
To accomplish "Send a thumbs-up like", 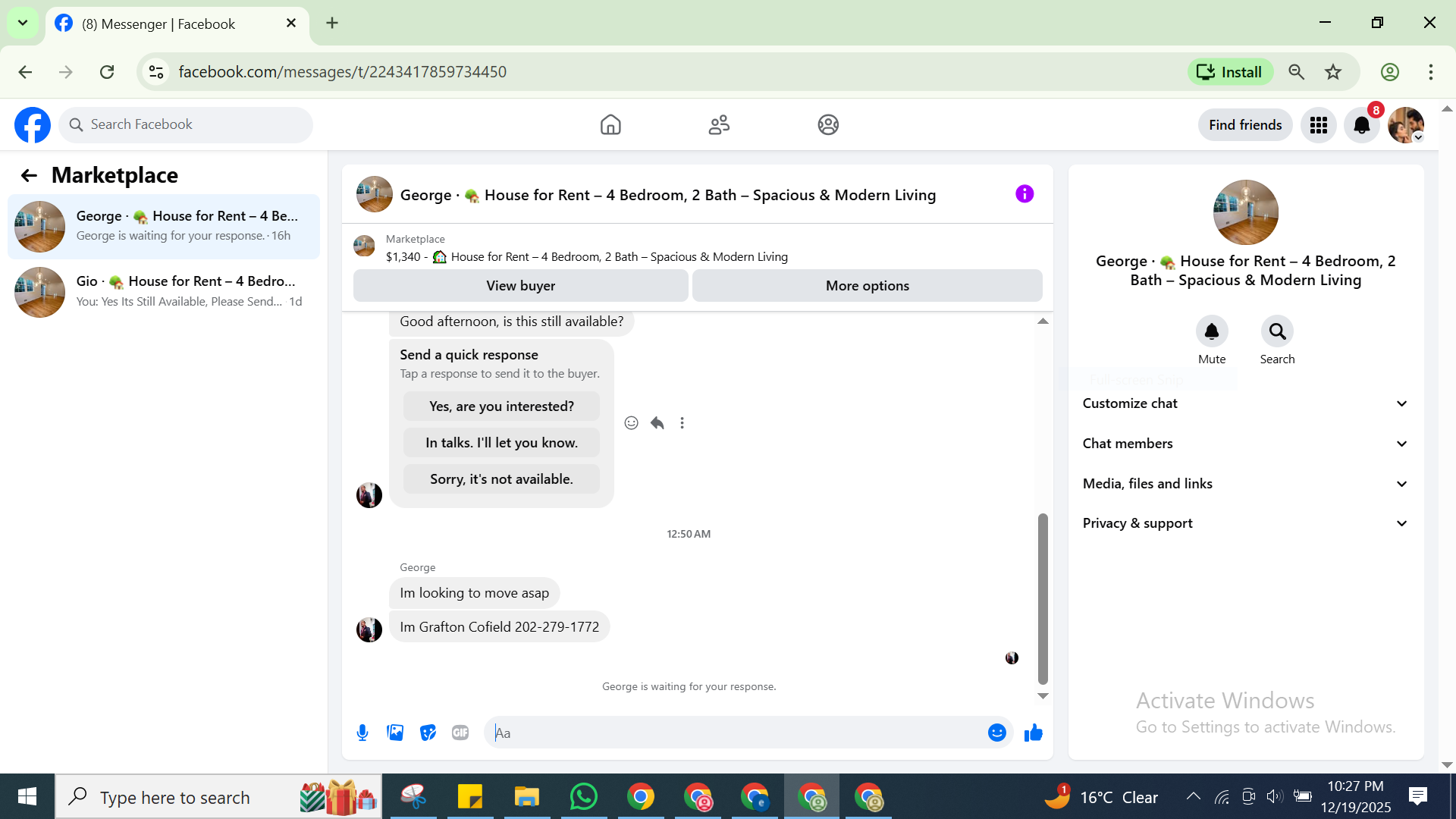I will click(1034, 733).
